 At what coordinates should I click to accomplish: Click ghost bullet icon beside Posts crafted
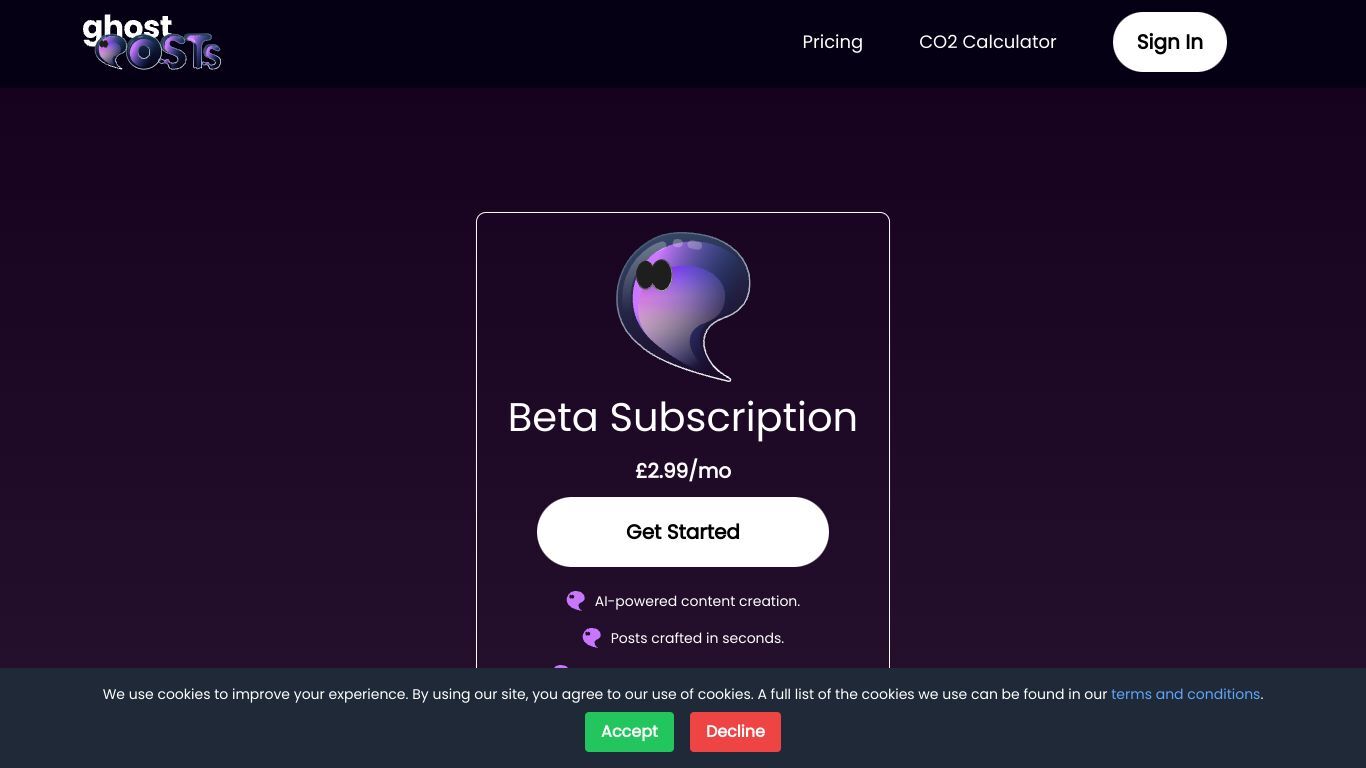tap(592, 638)
